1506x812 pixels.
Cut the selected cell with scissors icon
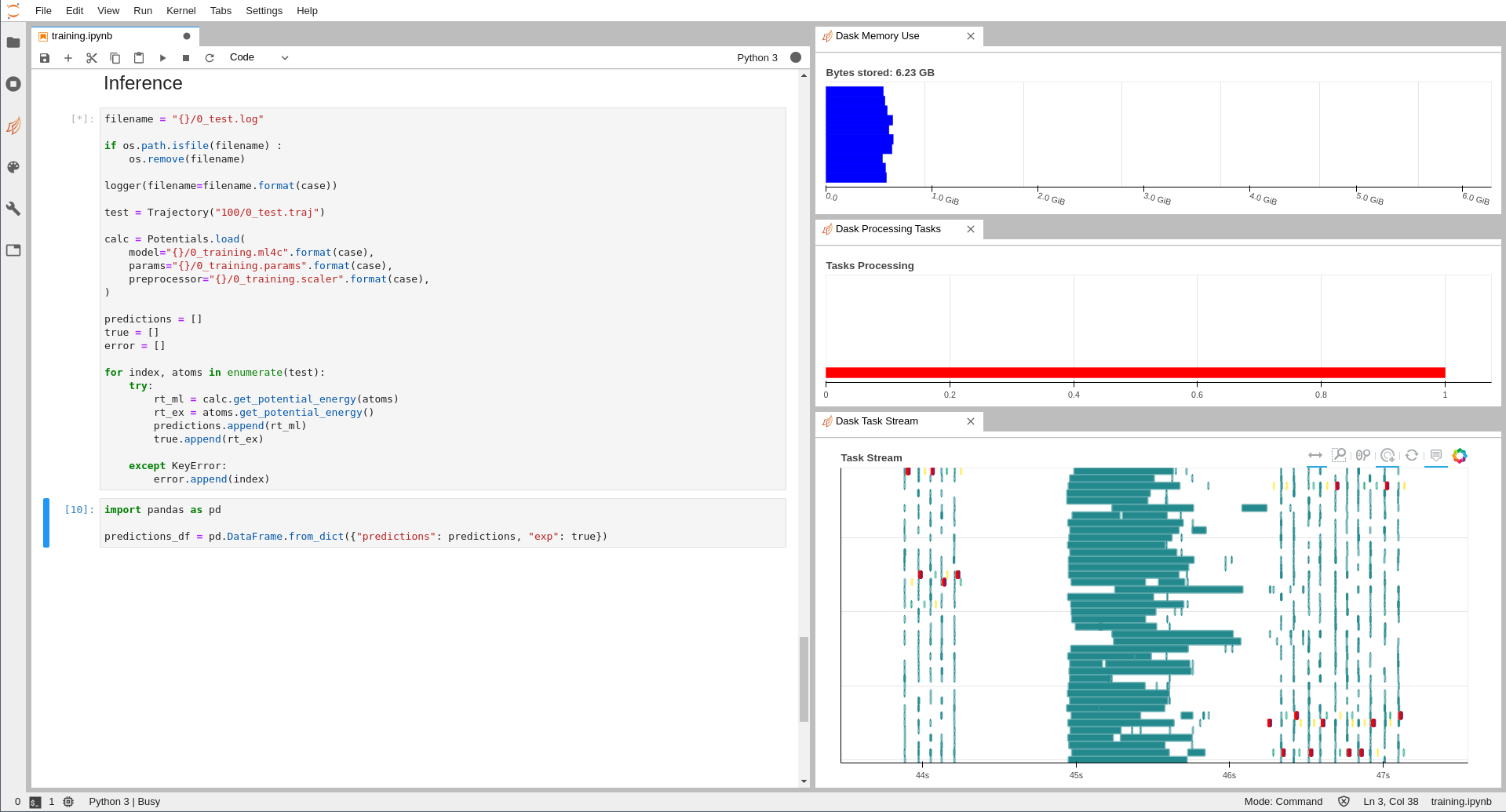(x=92, y=58)
